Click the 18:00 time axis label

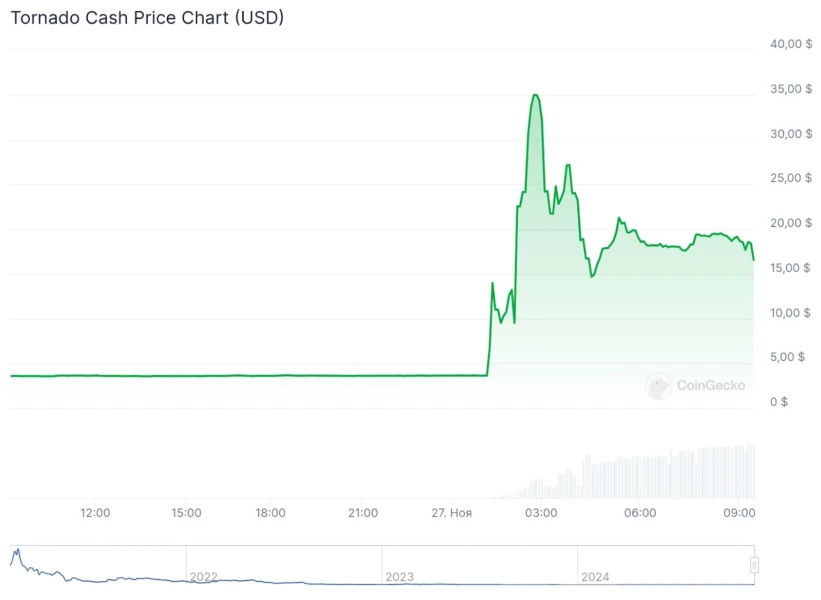coord(270,513)
